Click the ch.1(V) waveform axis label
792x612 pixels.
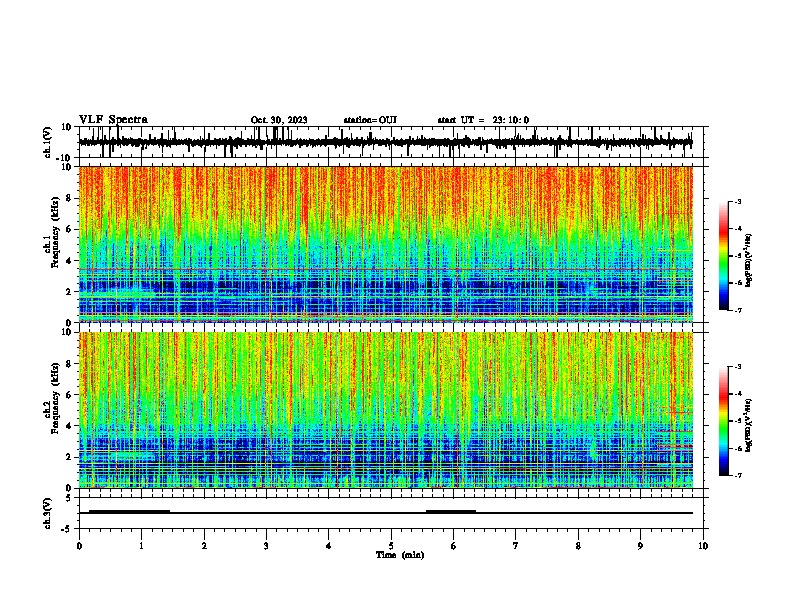pyautogui.click(x=48, y=142)
